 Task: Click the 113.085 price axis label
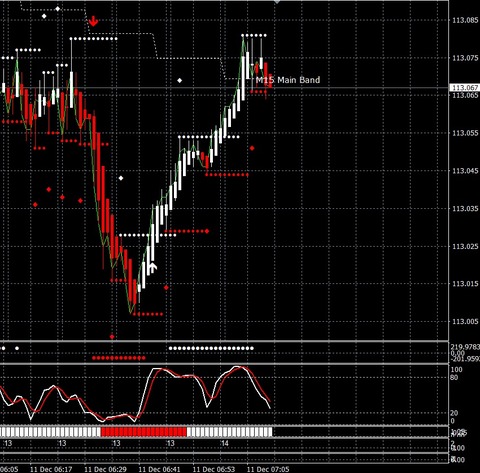[x=465, y=20]
